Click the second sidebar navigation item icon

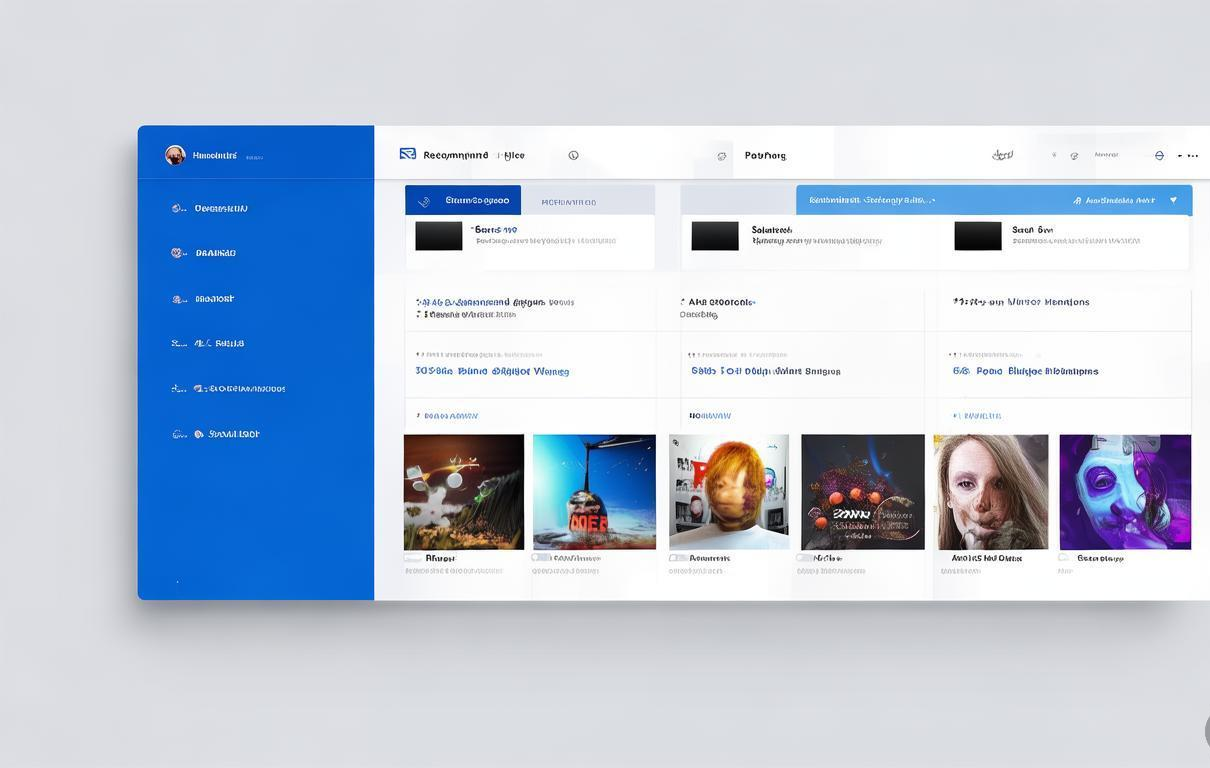[x=178, y=253]
